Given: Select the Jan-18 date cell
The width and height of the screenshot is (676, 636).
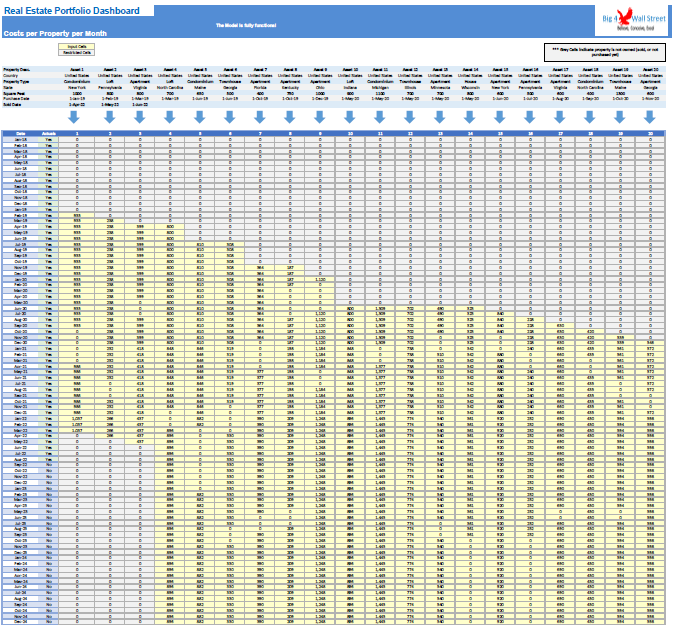Looking at the screenshot, I should pos(20,140).
